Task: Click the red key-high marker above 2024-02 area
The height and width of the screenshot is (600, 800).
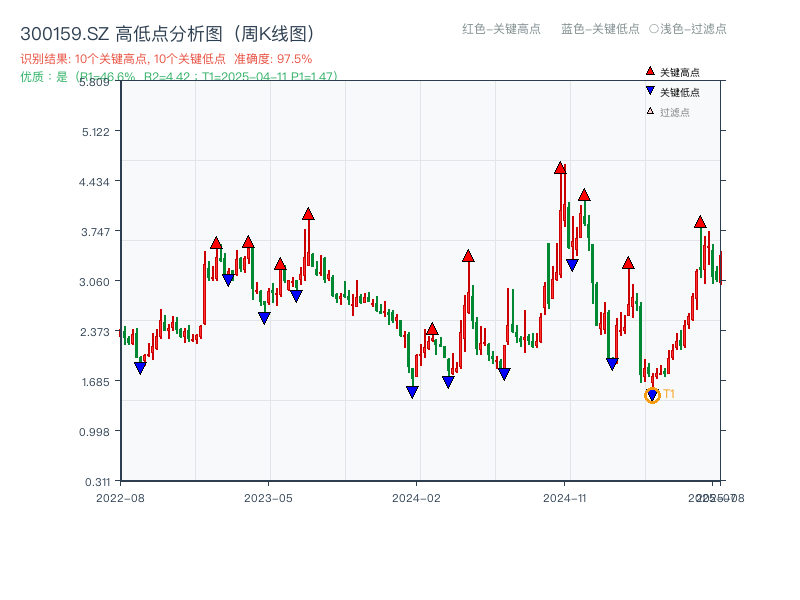Action: coord(430,328)
